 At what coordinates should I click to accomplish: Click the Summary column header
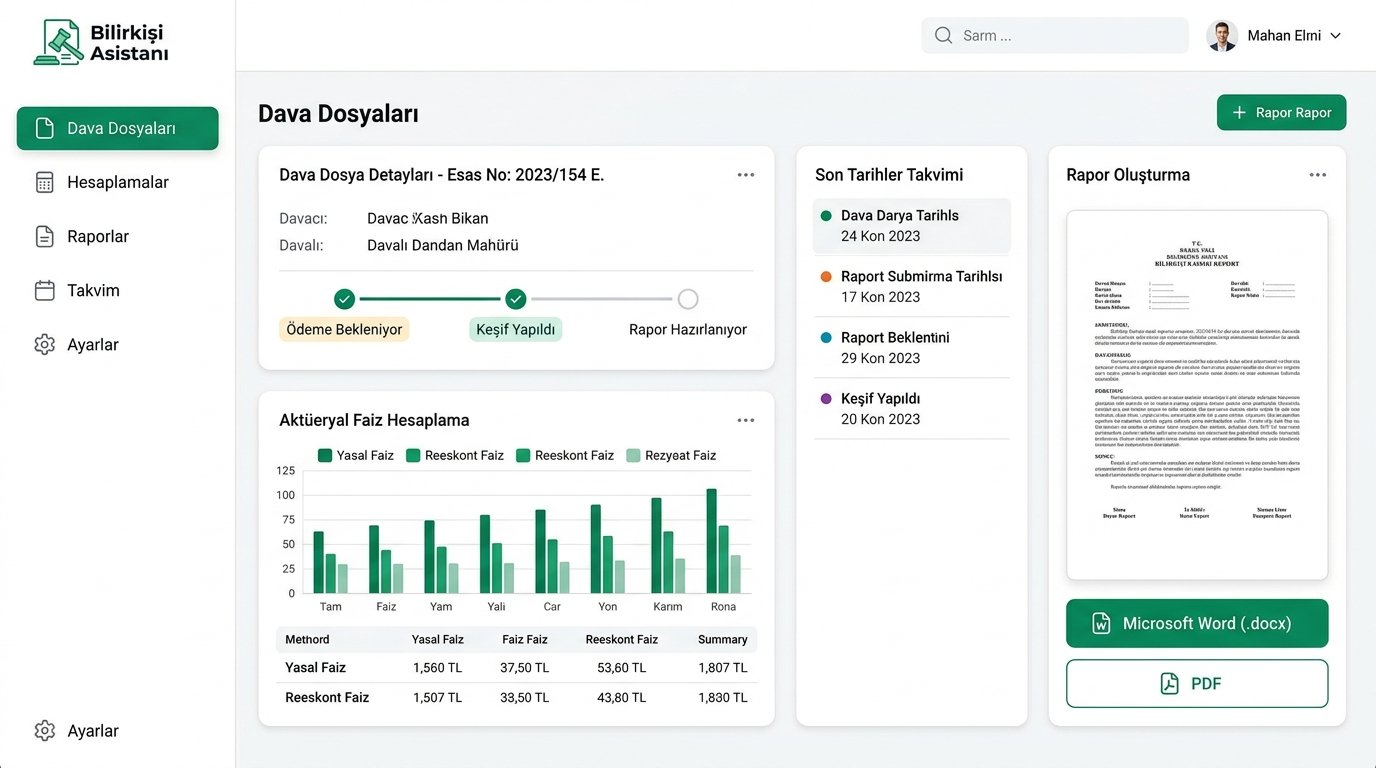[x=722, y=640]
